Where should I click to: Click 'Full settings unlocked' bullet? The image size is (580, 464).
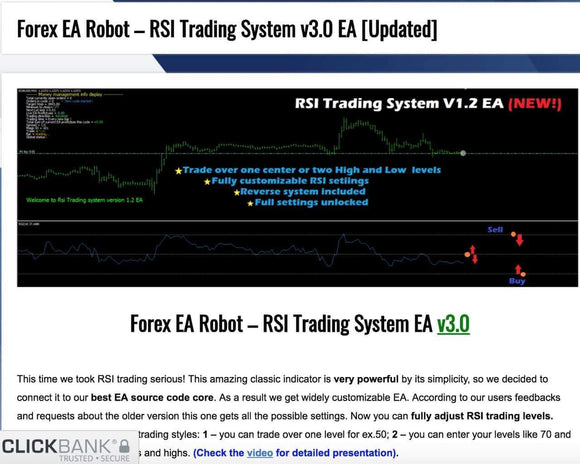(x=311, y=202)
